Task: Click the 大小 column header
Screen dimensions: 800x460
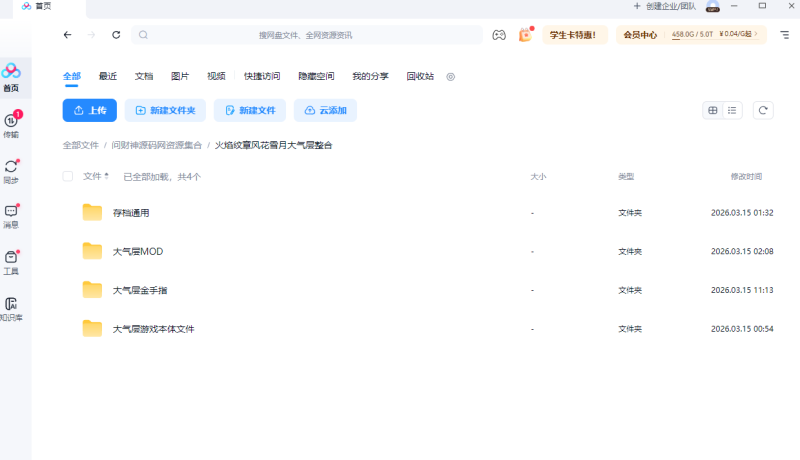Action: (x=538, y=176)
